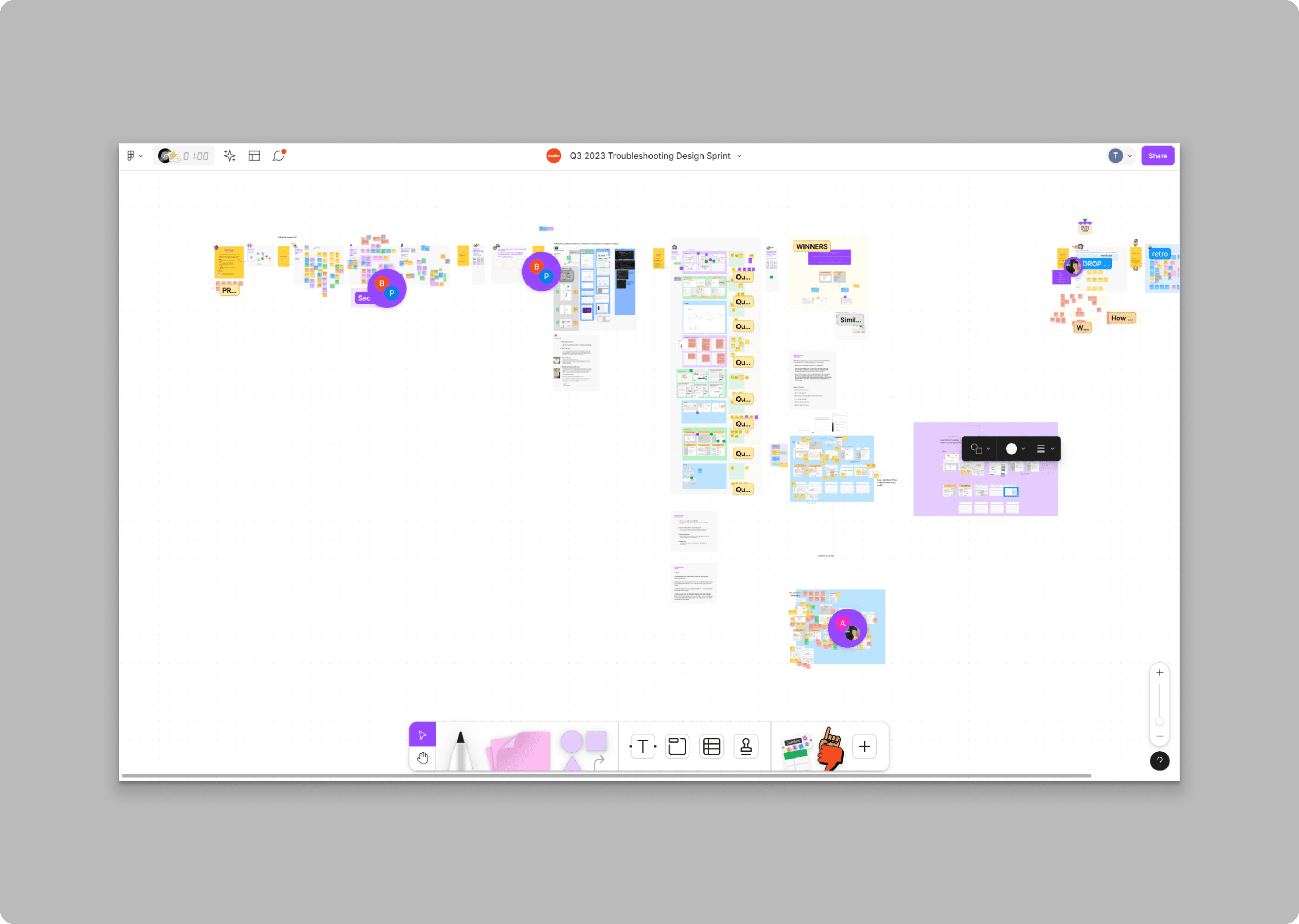Viewport: 1299px width, 924px height.
Task: Click the zoom in plus button
Action: pyautogui.click(x=1159, y=673)
